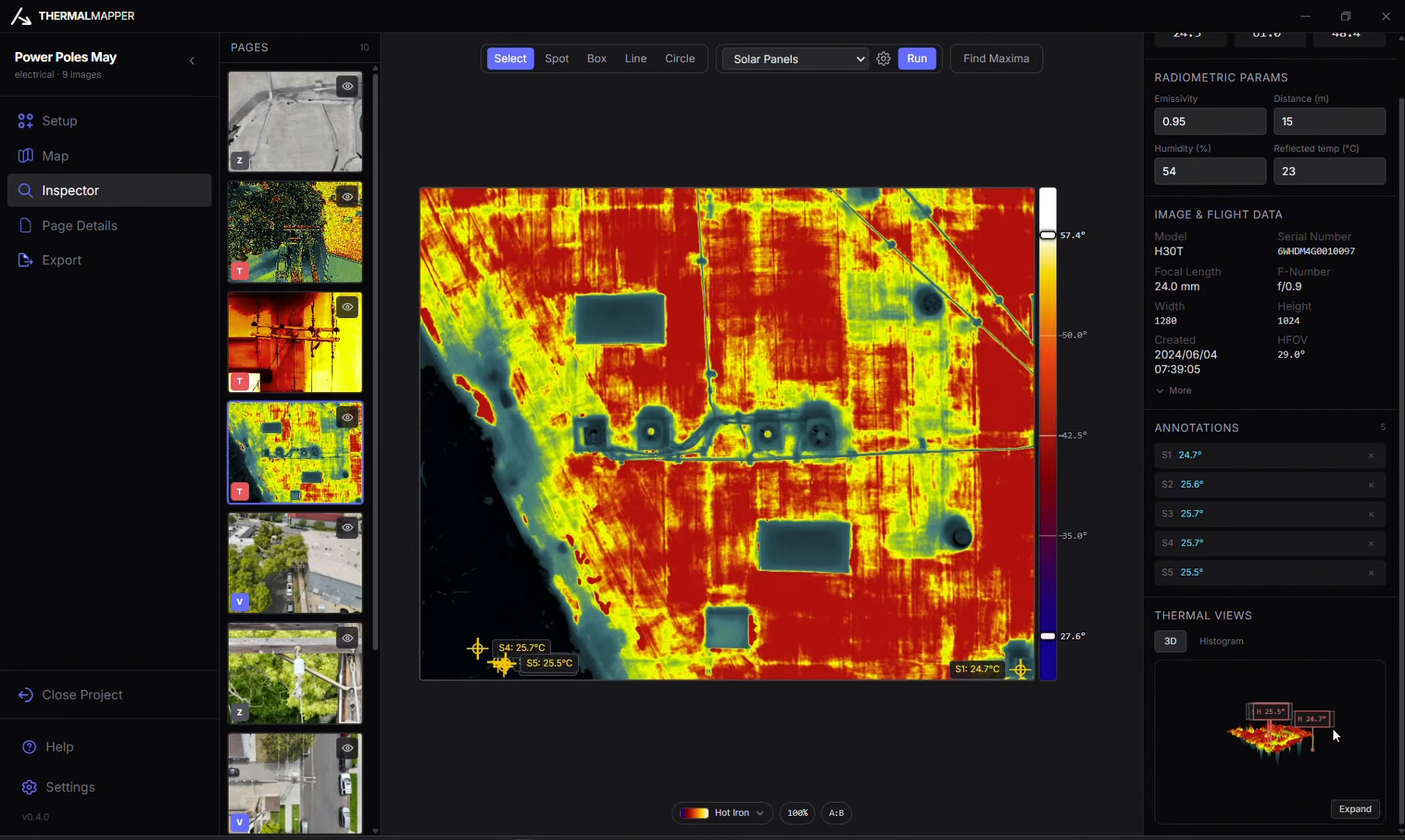Image resolution: width=1405 pixels, height=840 pixels.
Task: Switch to Inspector view
Action: [x=109, y=191]
